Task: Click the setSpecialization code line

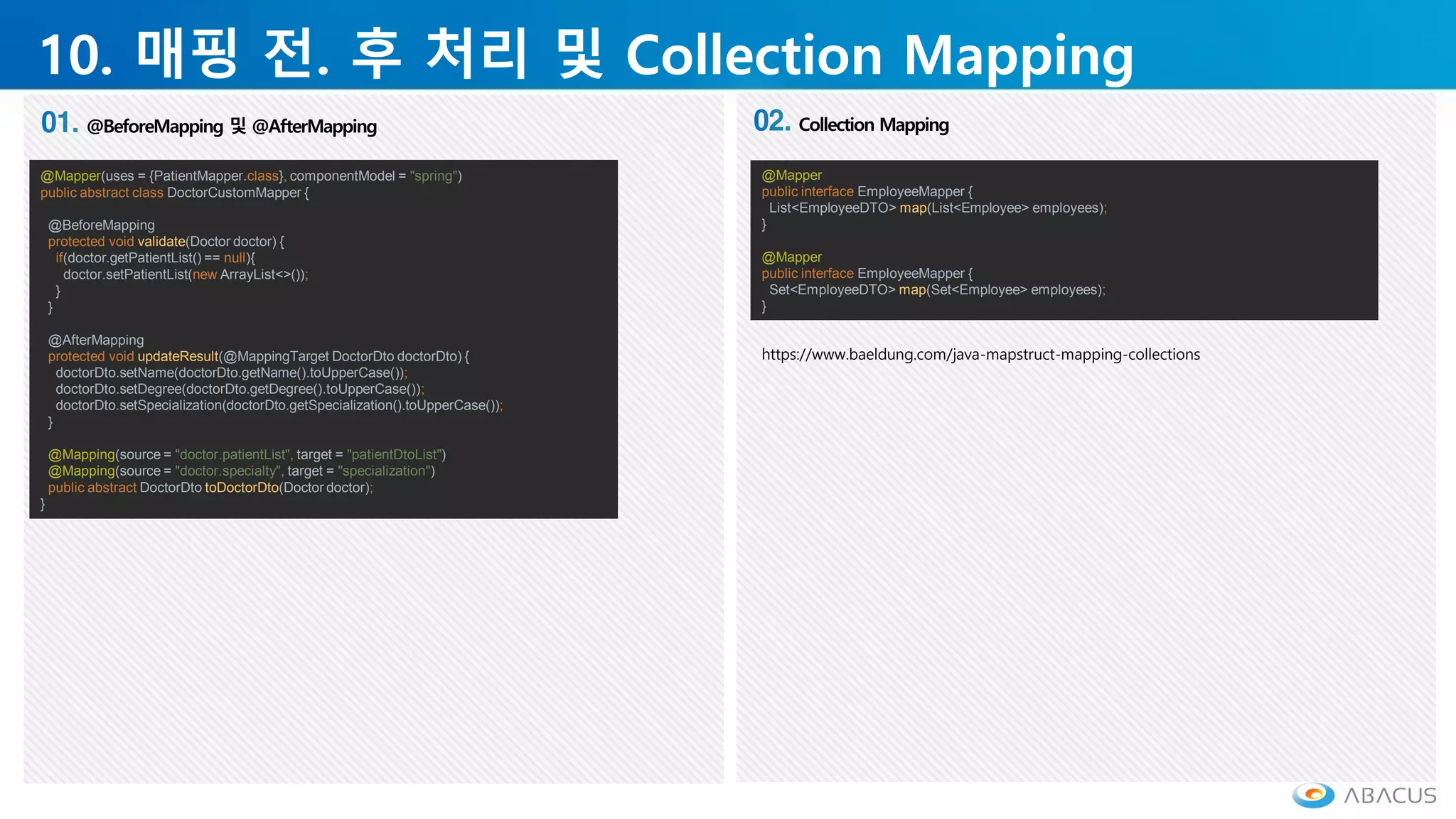Action: [279, 406]
